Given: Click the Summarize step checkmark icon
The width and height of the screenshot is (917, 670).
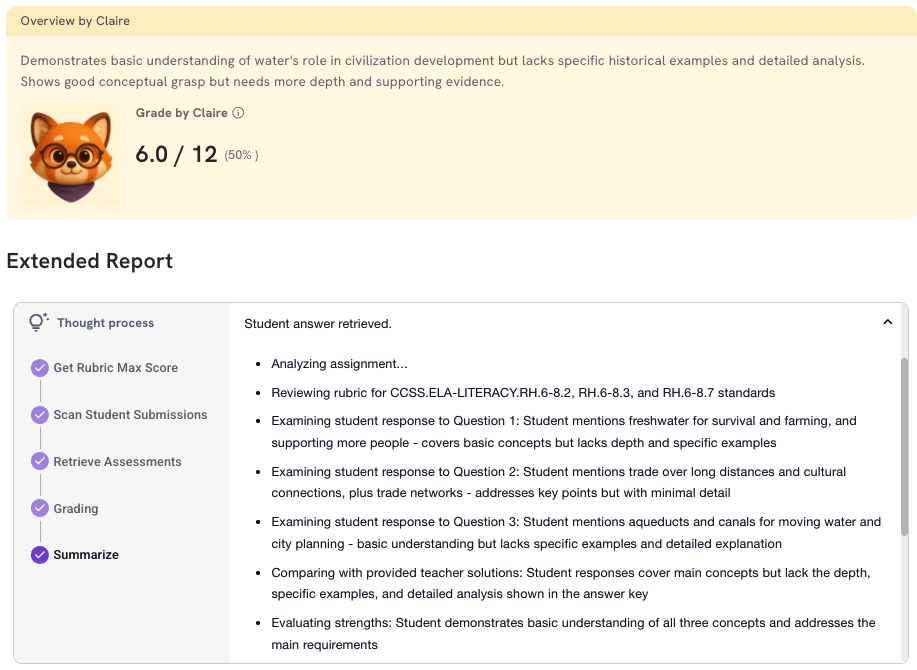Looking at the screenshot, I should click(40, 555).
